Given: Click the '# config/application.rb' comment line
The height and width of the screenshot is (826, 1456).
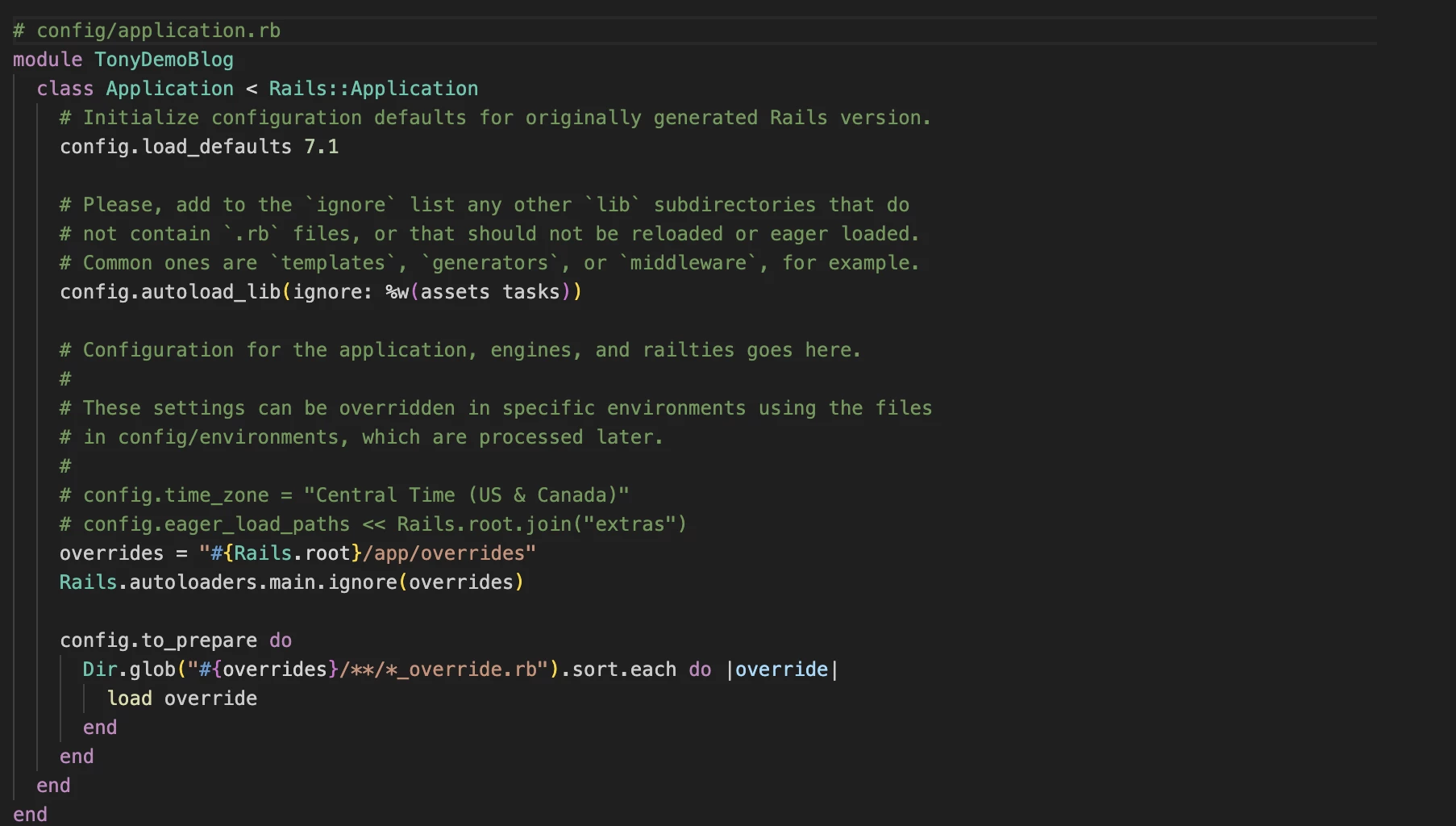Looking at the screenshot, I should tap(147, 31).
